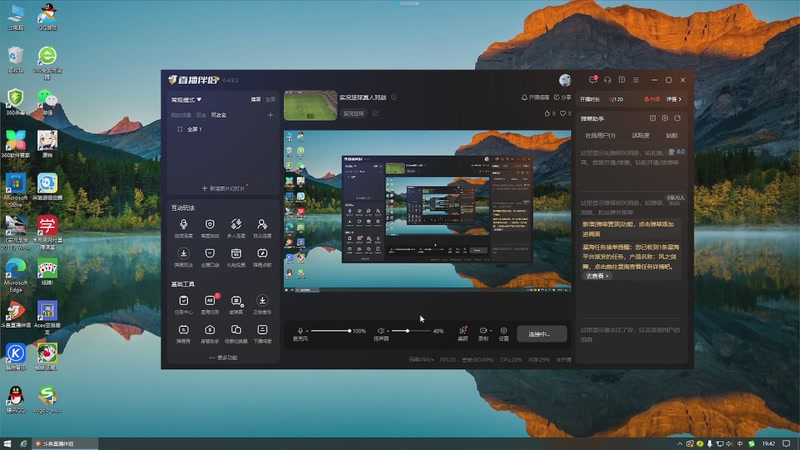Click the 未开播 status label
This screenshot has height=450, width=800.
pyautogui.click(x=563, y=360)
